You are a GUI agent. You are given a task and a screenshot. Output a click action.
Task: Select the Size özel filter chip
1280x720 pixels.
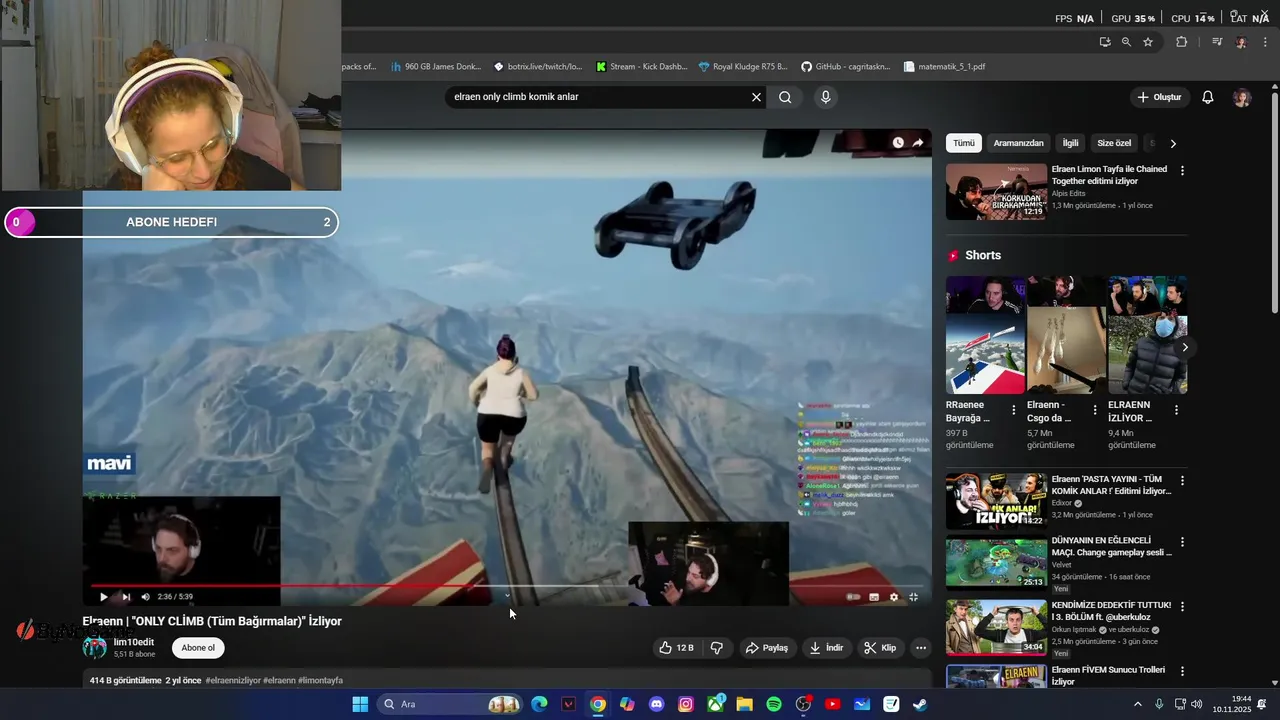[x=1114, y=143]
